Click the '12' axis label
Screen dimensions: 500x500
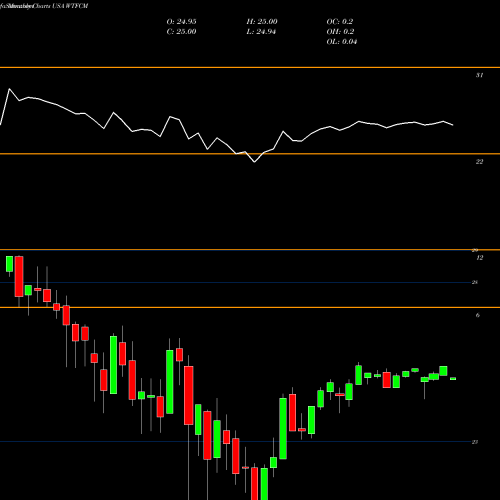(x=479, y=258)
